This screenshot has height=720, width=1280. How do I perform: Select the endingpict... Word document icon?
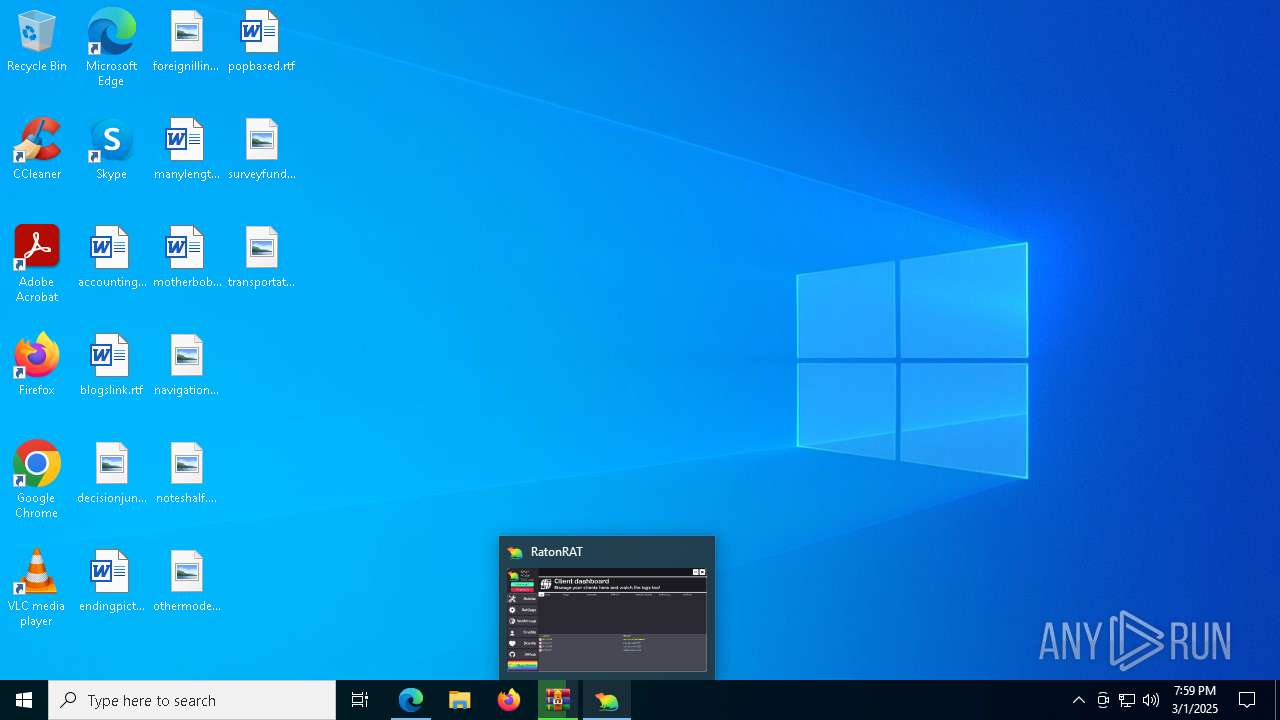[x=111, y=582]
